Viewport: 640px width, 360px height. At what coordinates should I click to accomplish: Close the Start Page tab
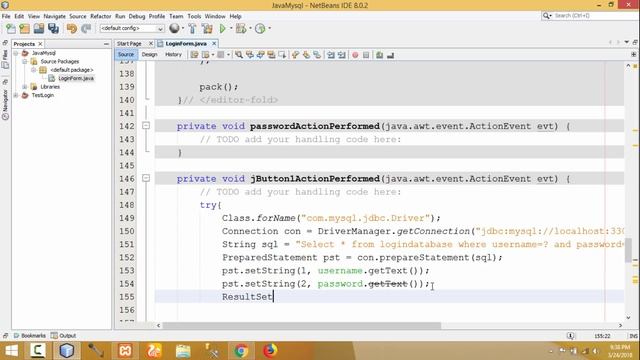click(151, 43)
